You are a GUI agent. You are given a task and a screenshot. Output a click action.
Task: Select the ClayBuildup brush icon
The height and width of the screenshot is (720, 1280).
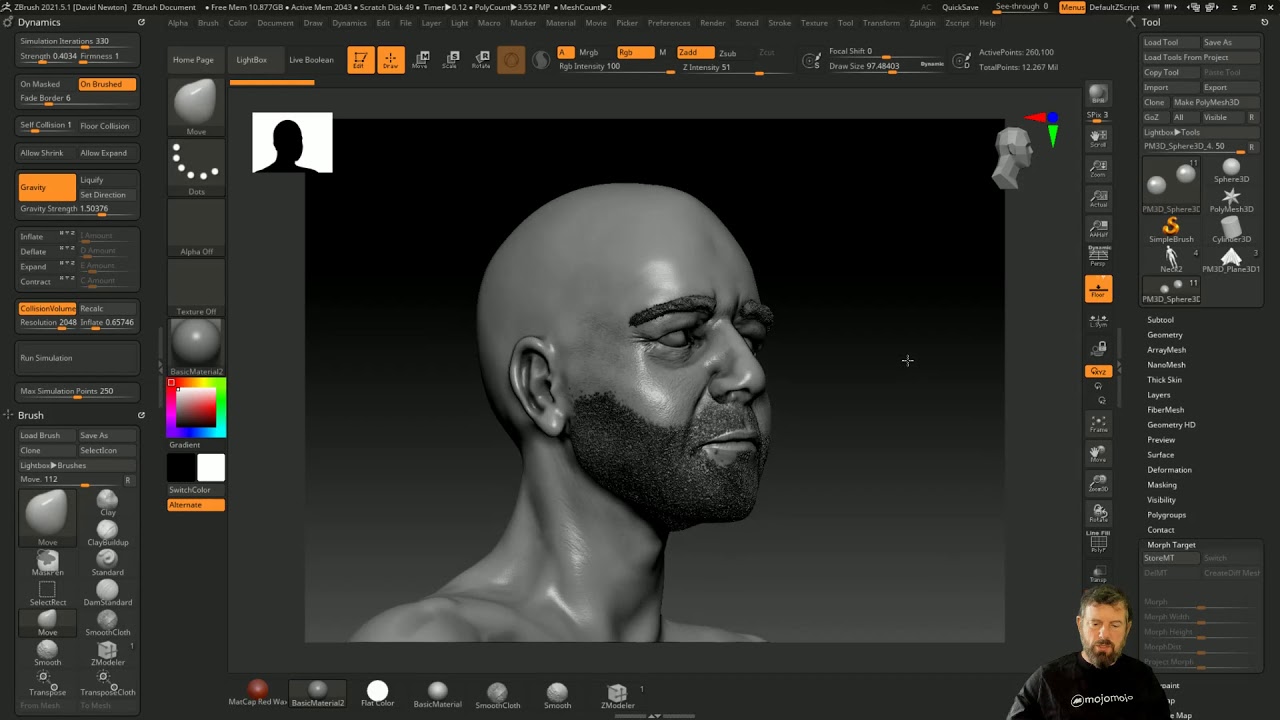pyautogui.click(x=107, y=533)
